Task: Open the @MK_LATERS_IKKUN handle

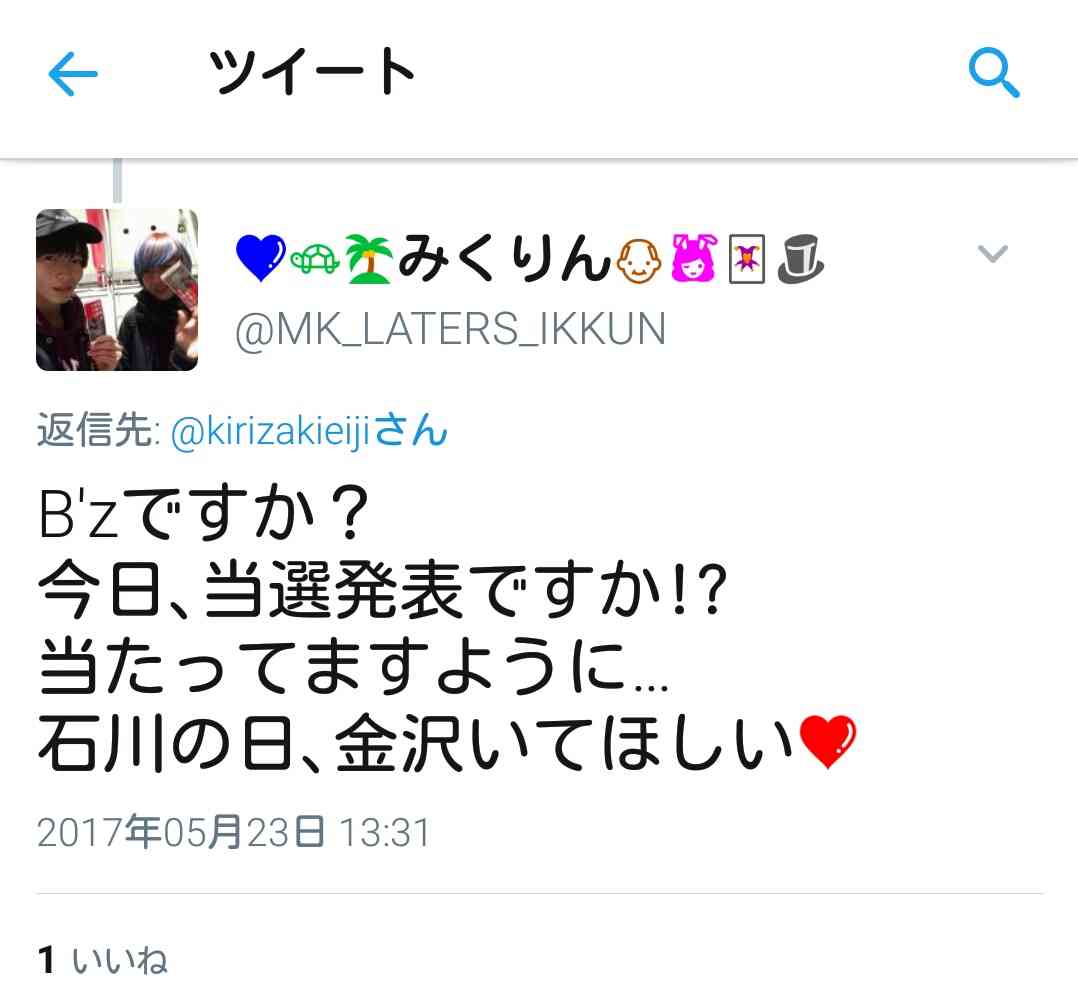Action: coord(450,329)
